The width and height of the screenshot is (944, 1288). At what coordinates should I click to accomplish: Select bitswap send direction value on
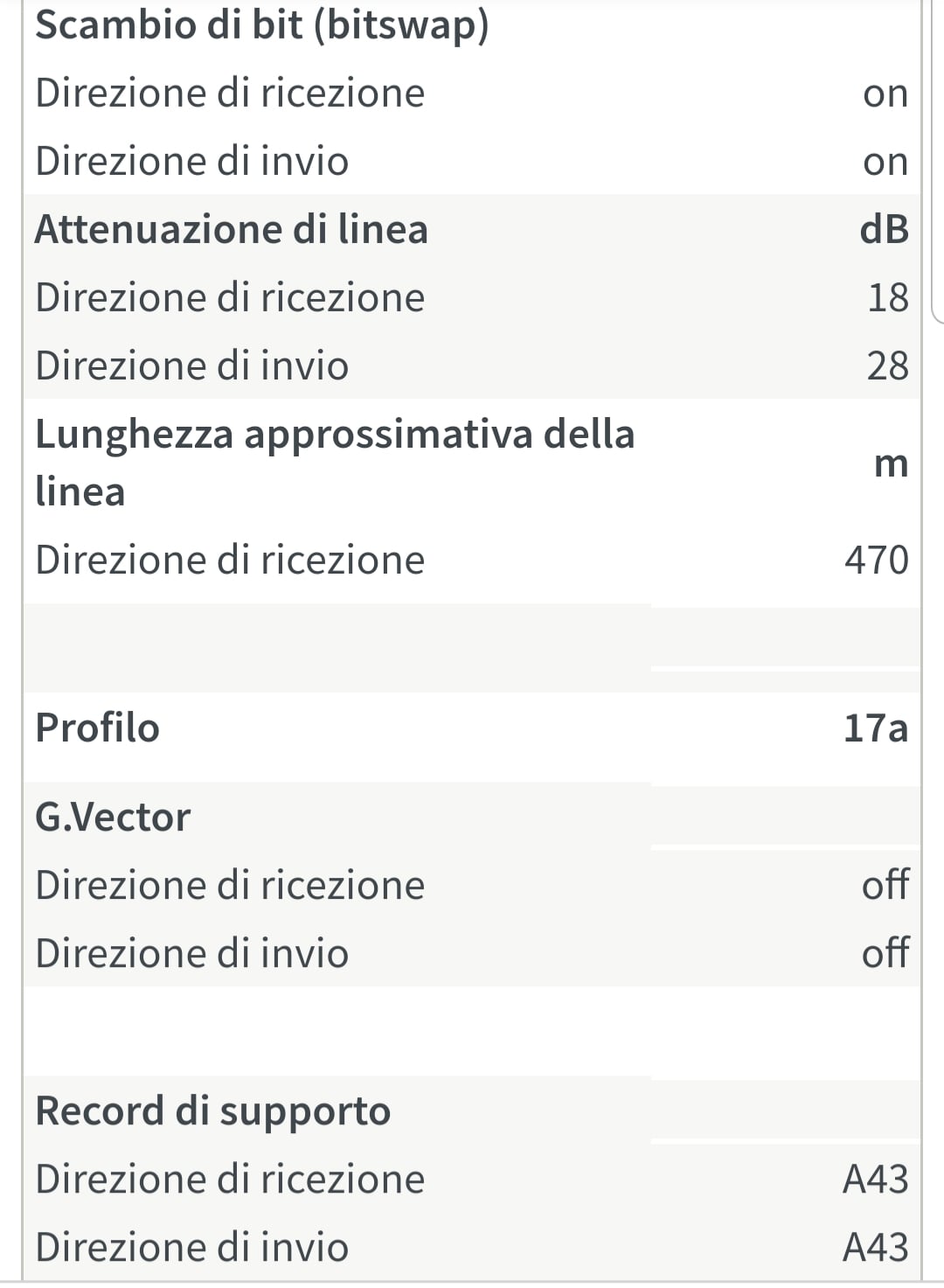pyautogui.click(x=885, y=162)
